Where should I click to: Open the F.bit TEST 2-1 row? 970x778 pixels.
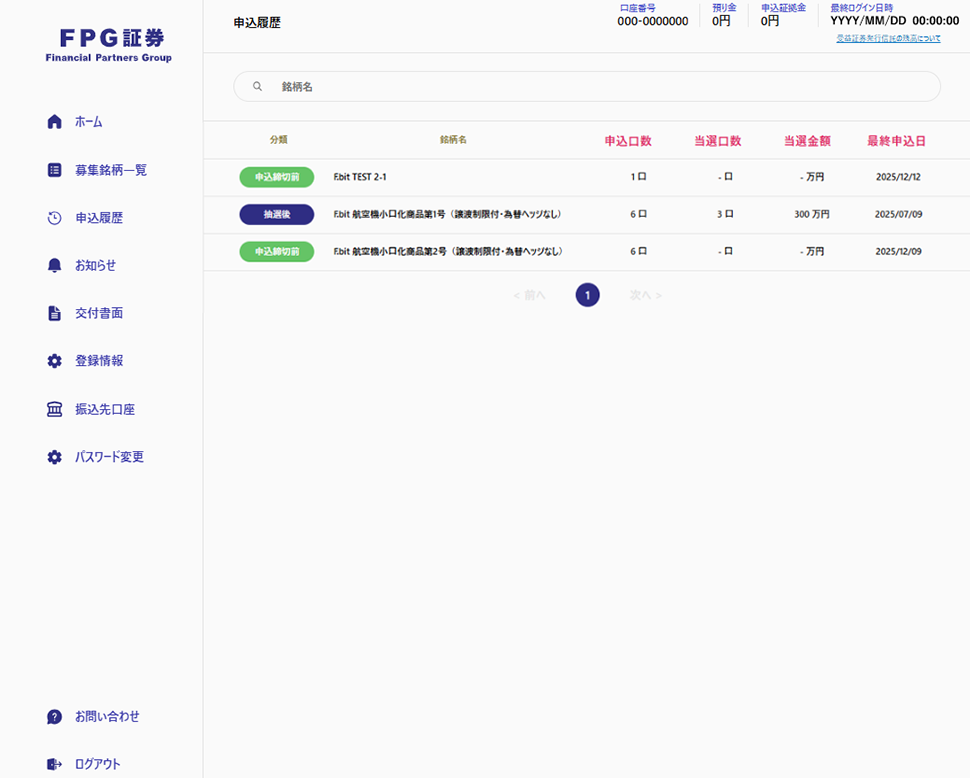[360, 177]
